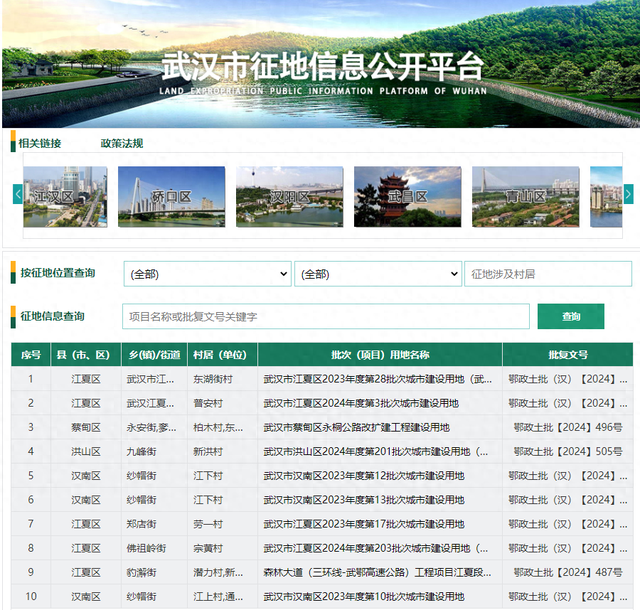The width and height of the screenshot is (640, 610).
Task: Click approval number 鄂政土批【2024】487号
Action: coord(568,572)
